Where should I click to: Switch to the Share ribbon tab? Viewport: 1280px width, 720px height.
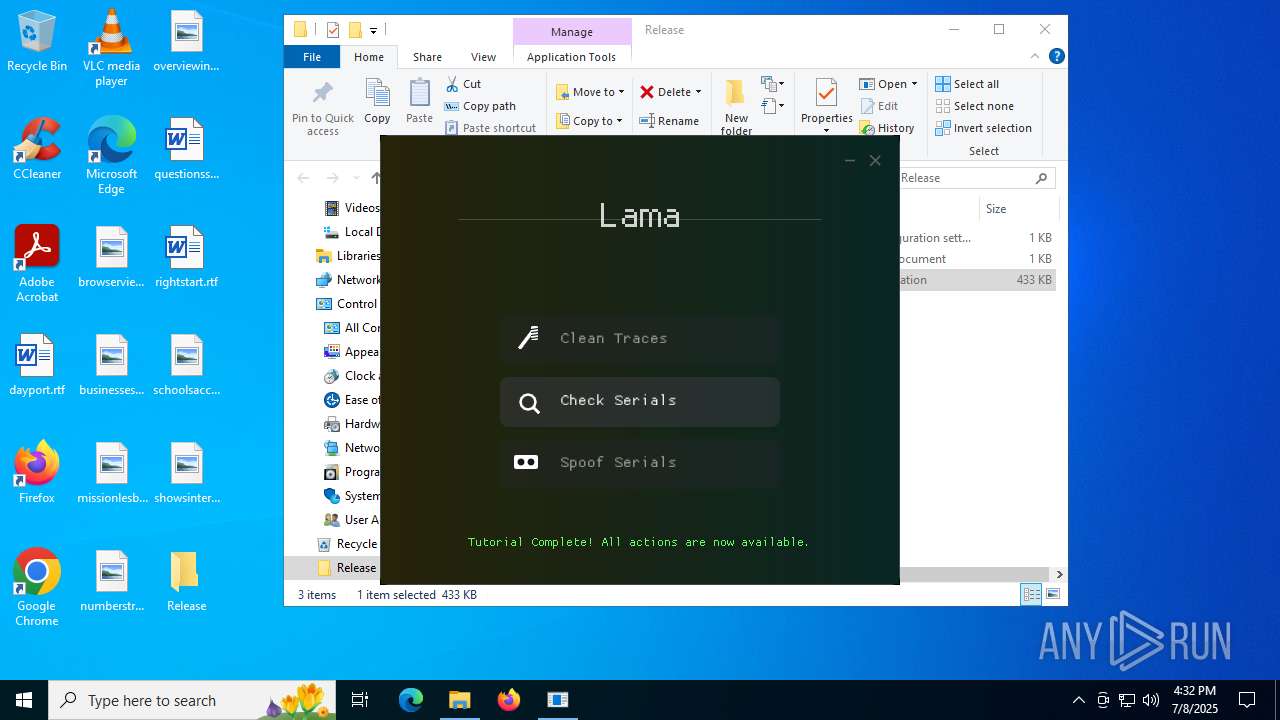(427, 57)
